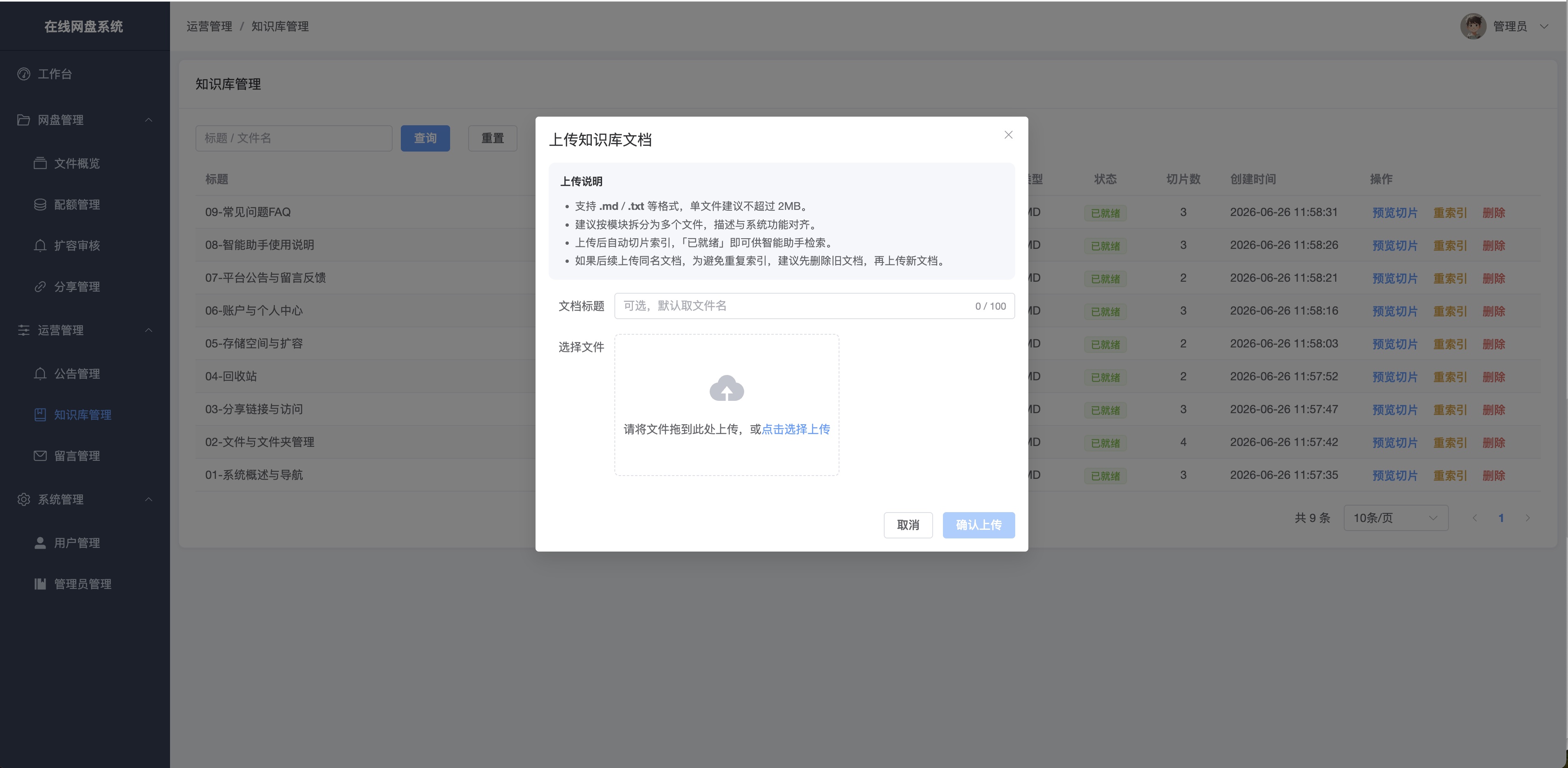Open 扩容审核 menu item
This screenshot has height=768, width=1568.
pos(85,245)
